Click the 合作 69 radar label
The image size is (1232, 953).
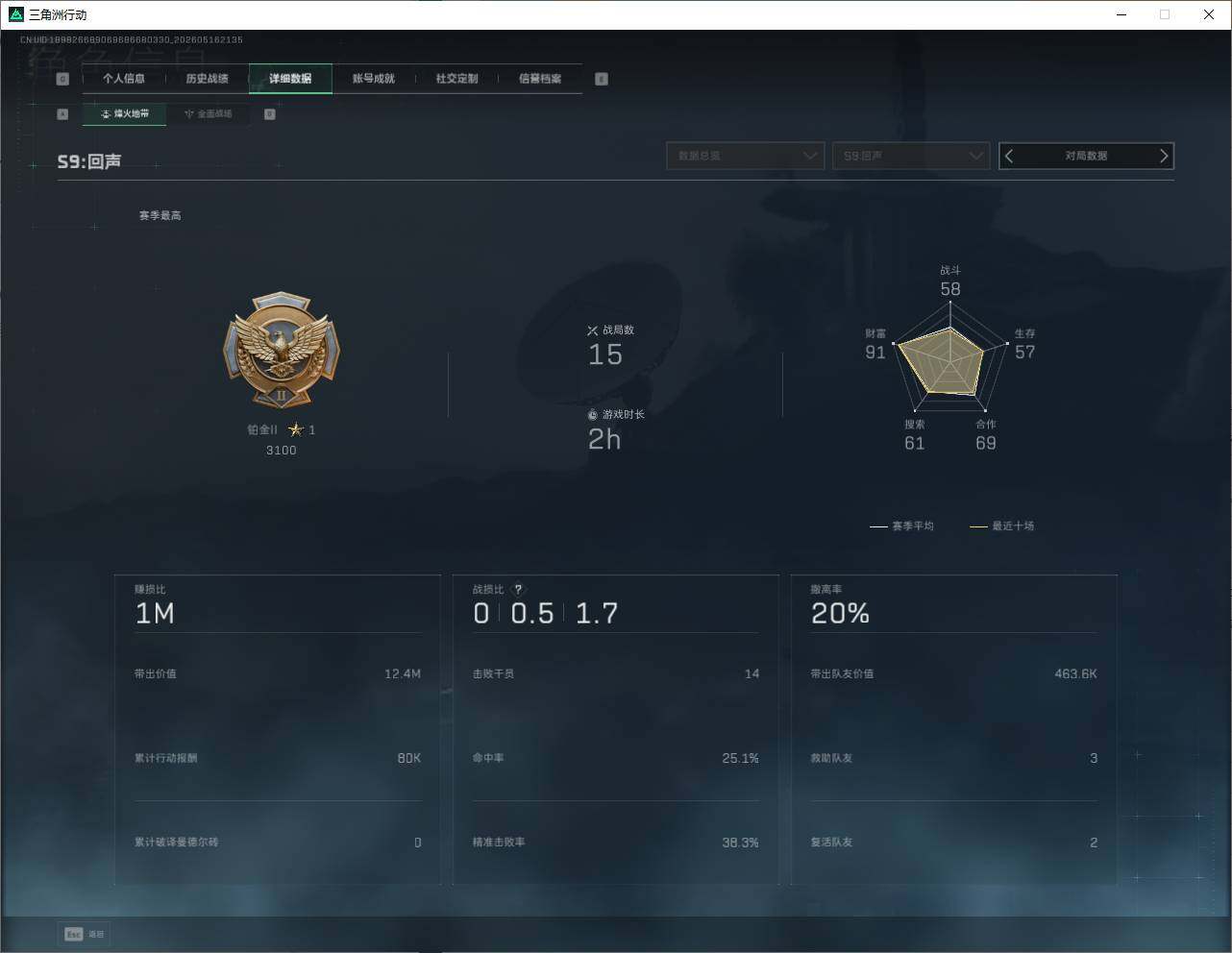point(986,436)
